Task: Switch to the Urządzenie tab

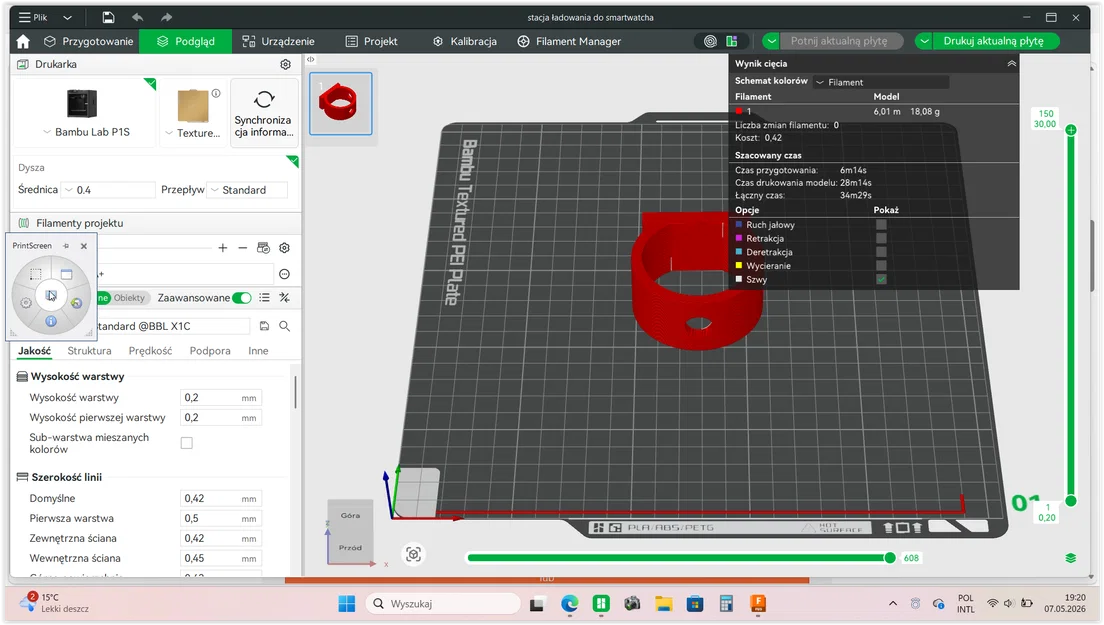Action: tap(278, 42)
